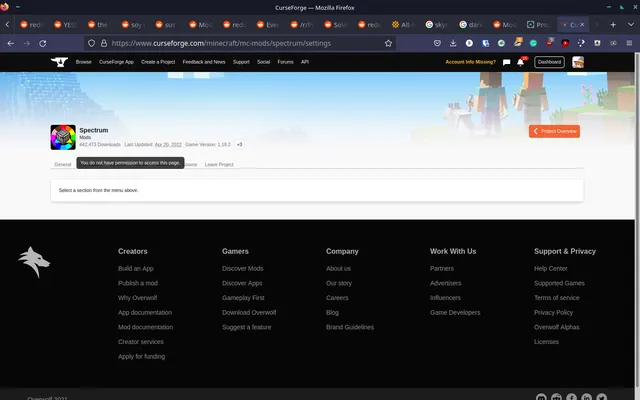
Task: Bookmark this page with the star
Action: [388, 43]
